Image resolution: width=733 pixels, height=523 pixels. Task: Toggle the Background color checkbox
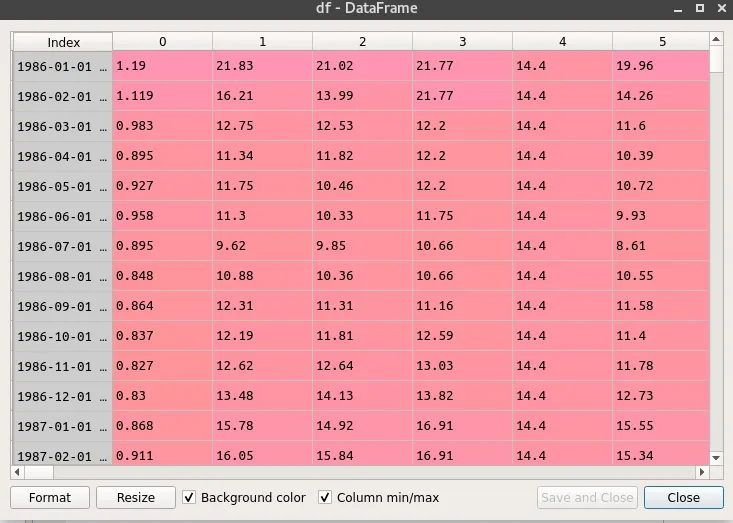coord(189,497)
